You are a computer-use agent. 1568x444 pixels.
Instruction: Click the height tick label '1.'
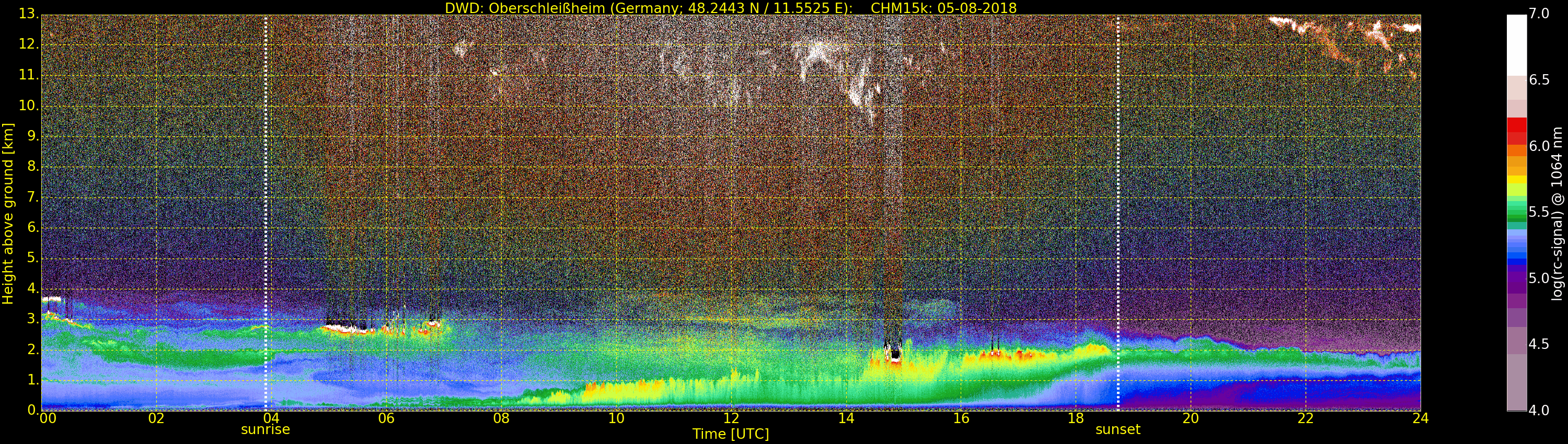(33, 380)
